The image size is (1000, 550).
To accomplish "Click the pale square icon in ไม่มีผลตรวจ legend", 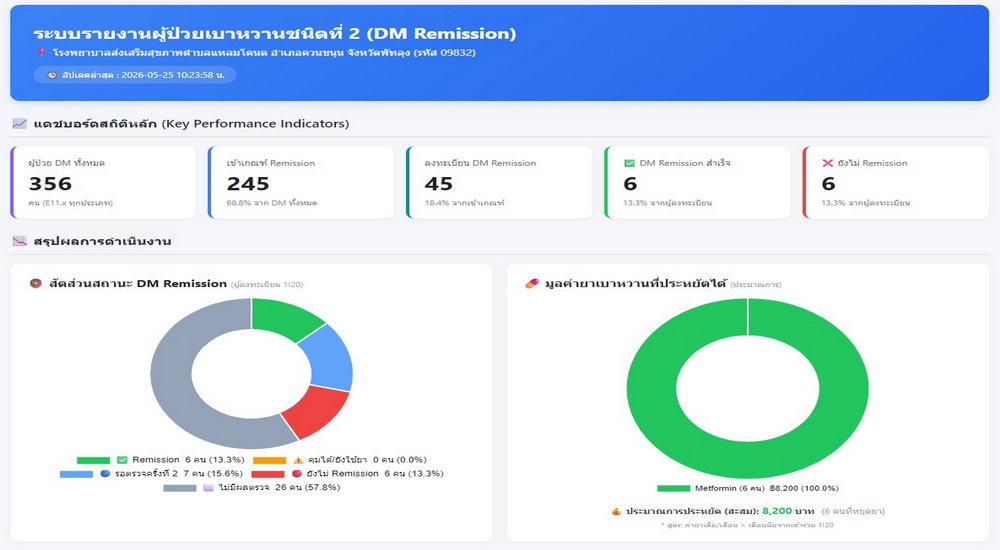I will pyautogui.click(x=208, y=487).
